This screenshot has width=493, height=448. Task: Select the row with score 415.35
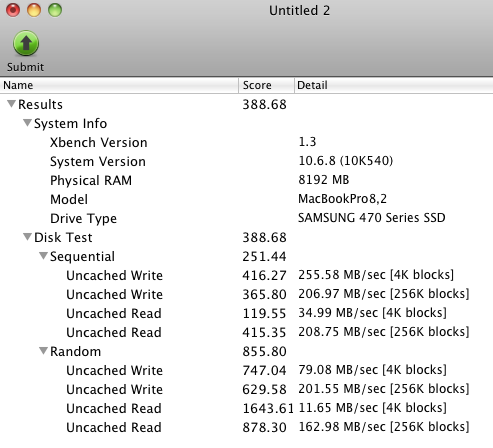[246, 332]
